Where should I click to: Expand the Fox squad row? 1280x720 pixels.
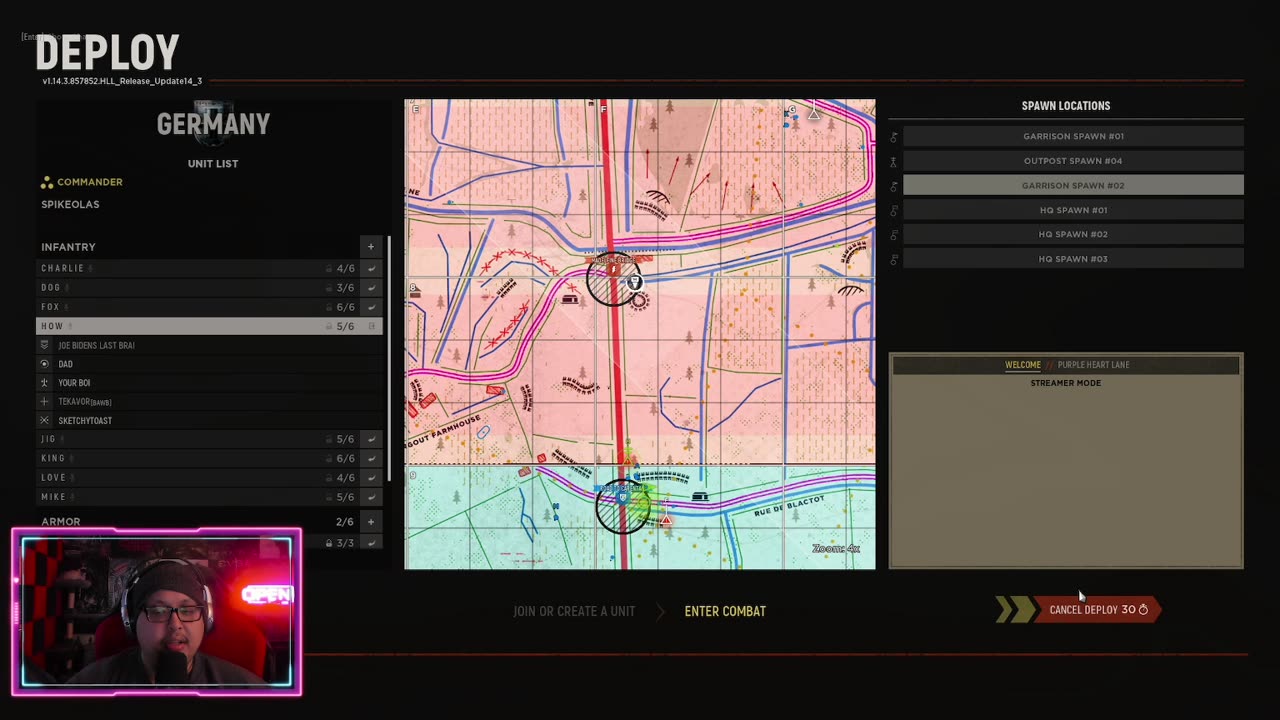199,307
